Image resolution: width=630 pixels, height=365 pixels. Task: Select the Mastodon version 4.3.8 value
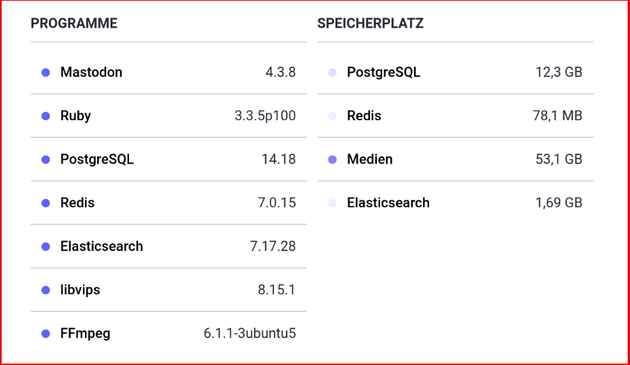(x=280, y=72)
